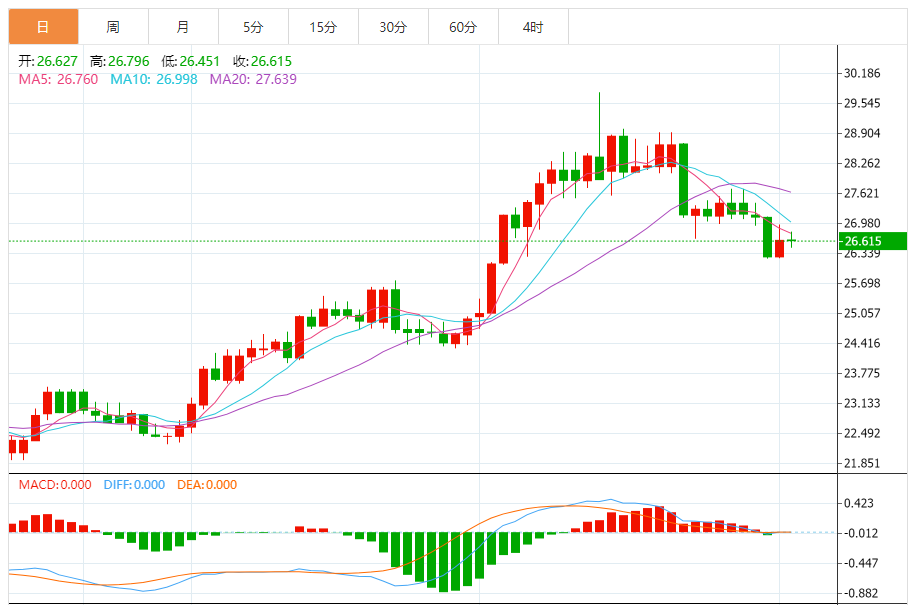
Task: Click the 28.262 price axis label
Action: point(862,164)
